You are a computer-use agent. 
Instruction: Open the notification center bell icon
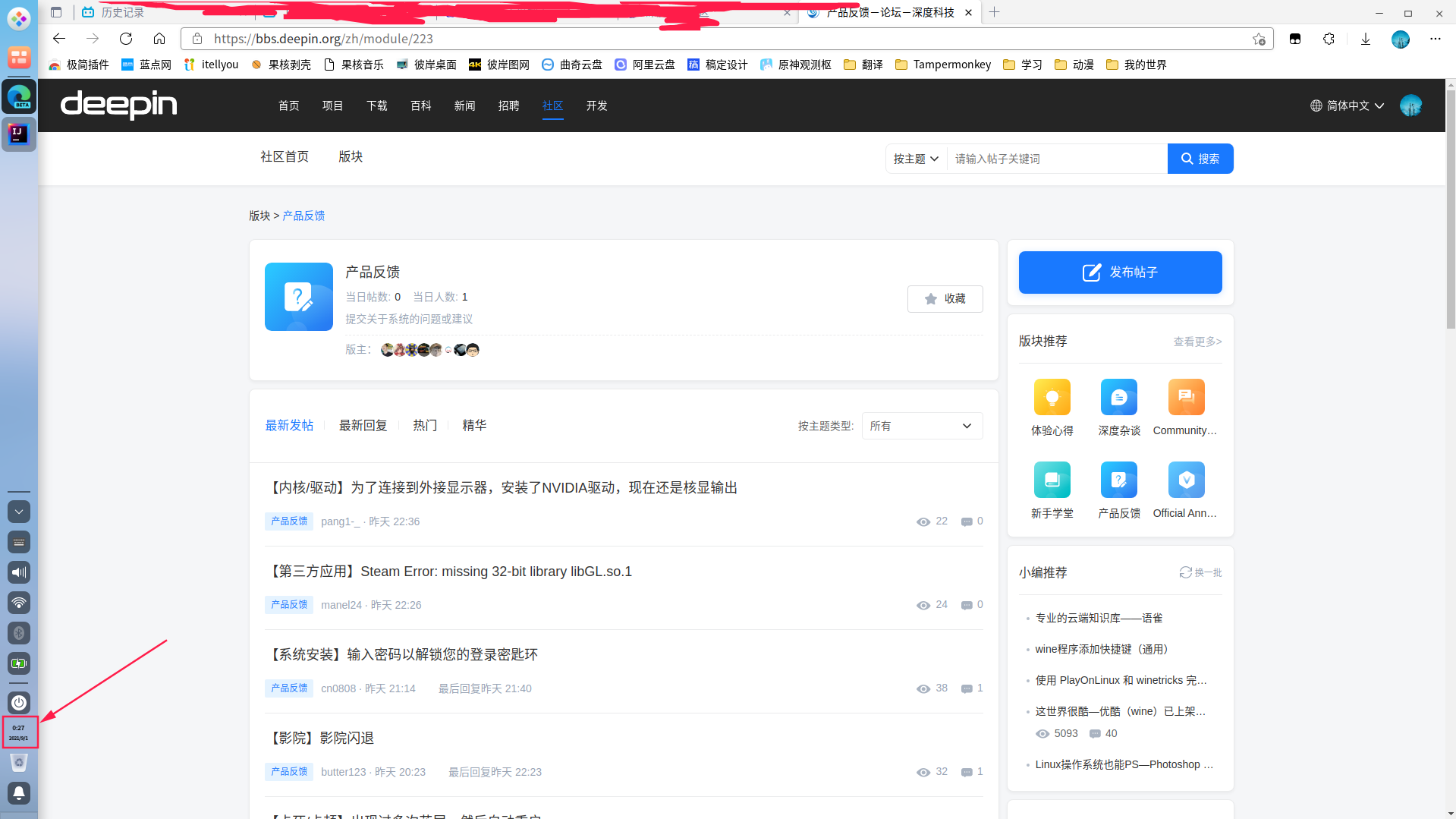pos(19,793)
